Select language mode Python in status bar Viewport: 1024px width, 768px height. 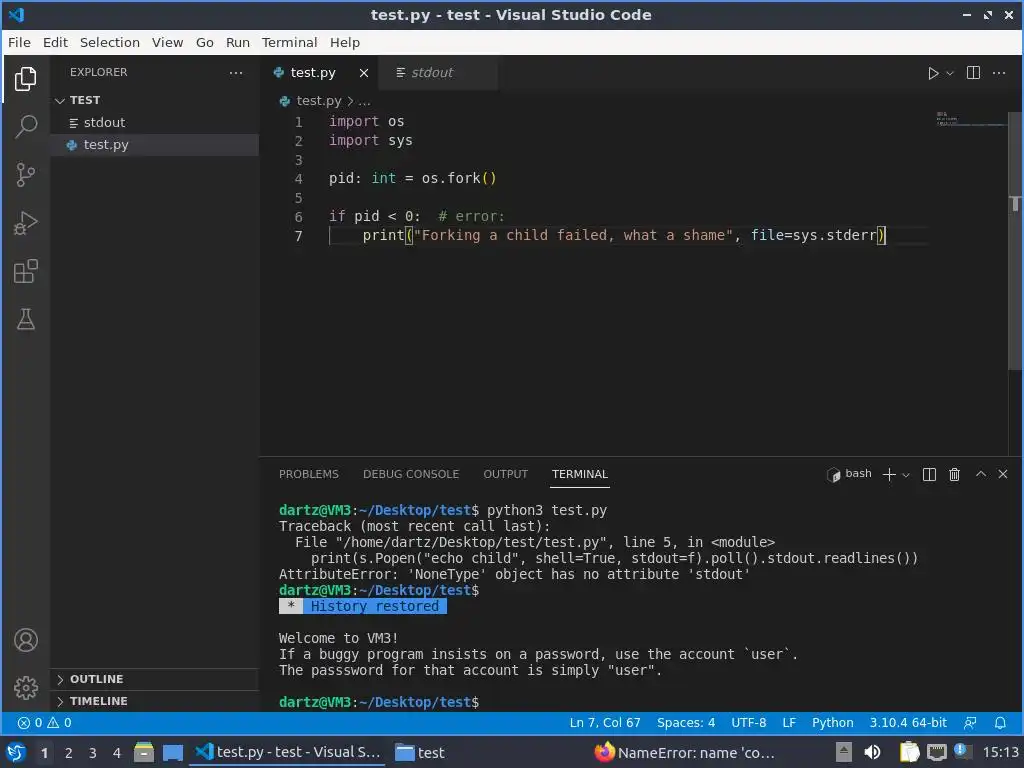click(833, 723)
